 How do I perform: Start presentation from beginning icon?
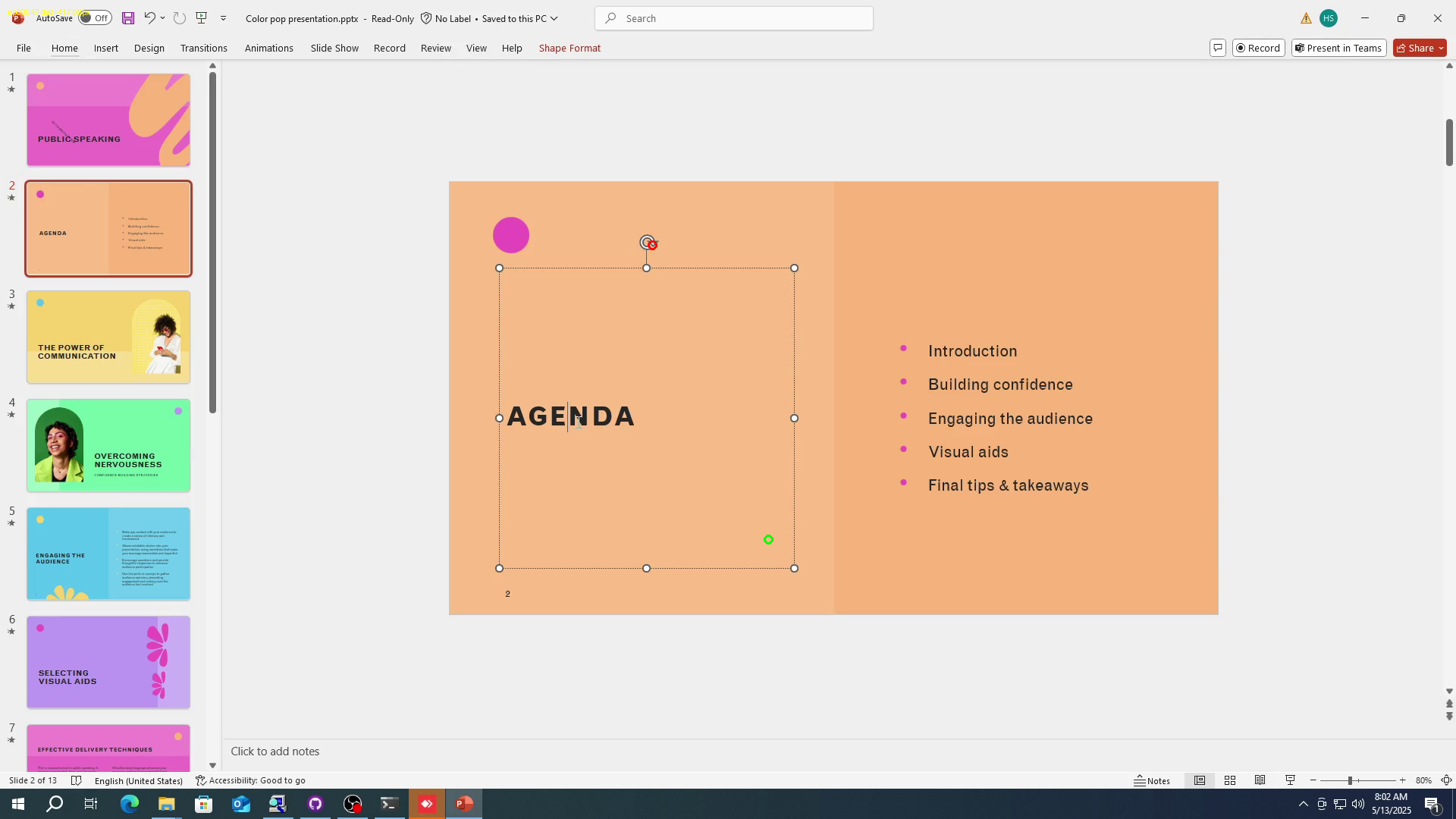pos(202,18)
